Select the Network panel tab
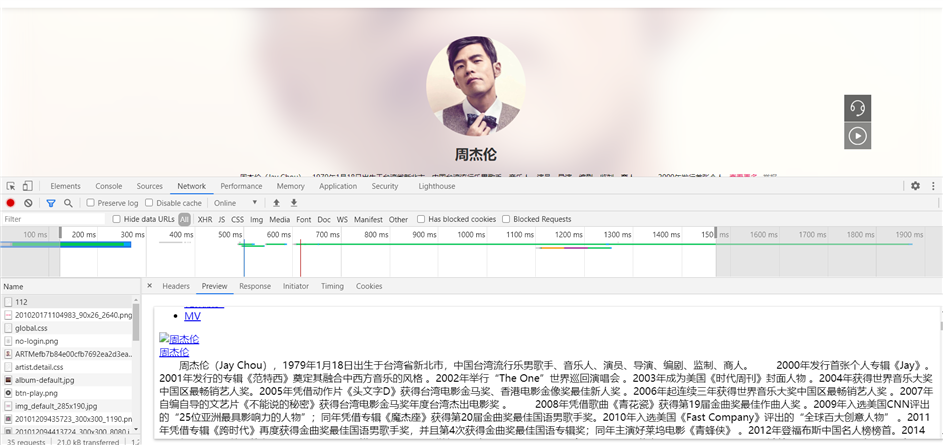This screenshot has width=943, height=445. 192,186
